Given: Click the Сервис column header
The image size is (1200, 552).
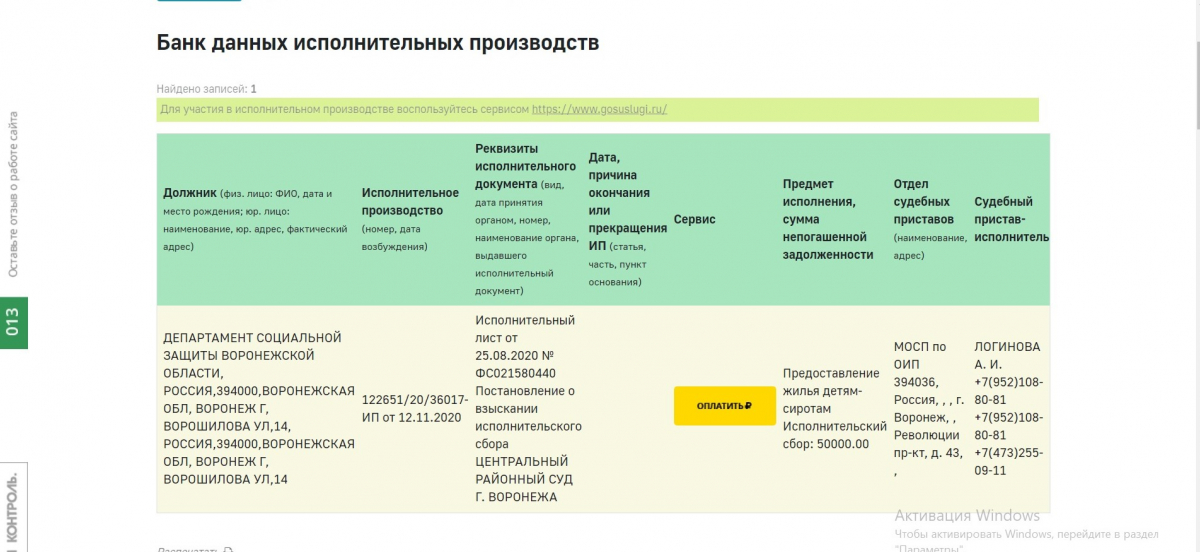Looking at the screenshot, I should point(695,220).
